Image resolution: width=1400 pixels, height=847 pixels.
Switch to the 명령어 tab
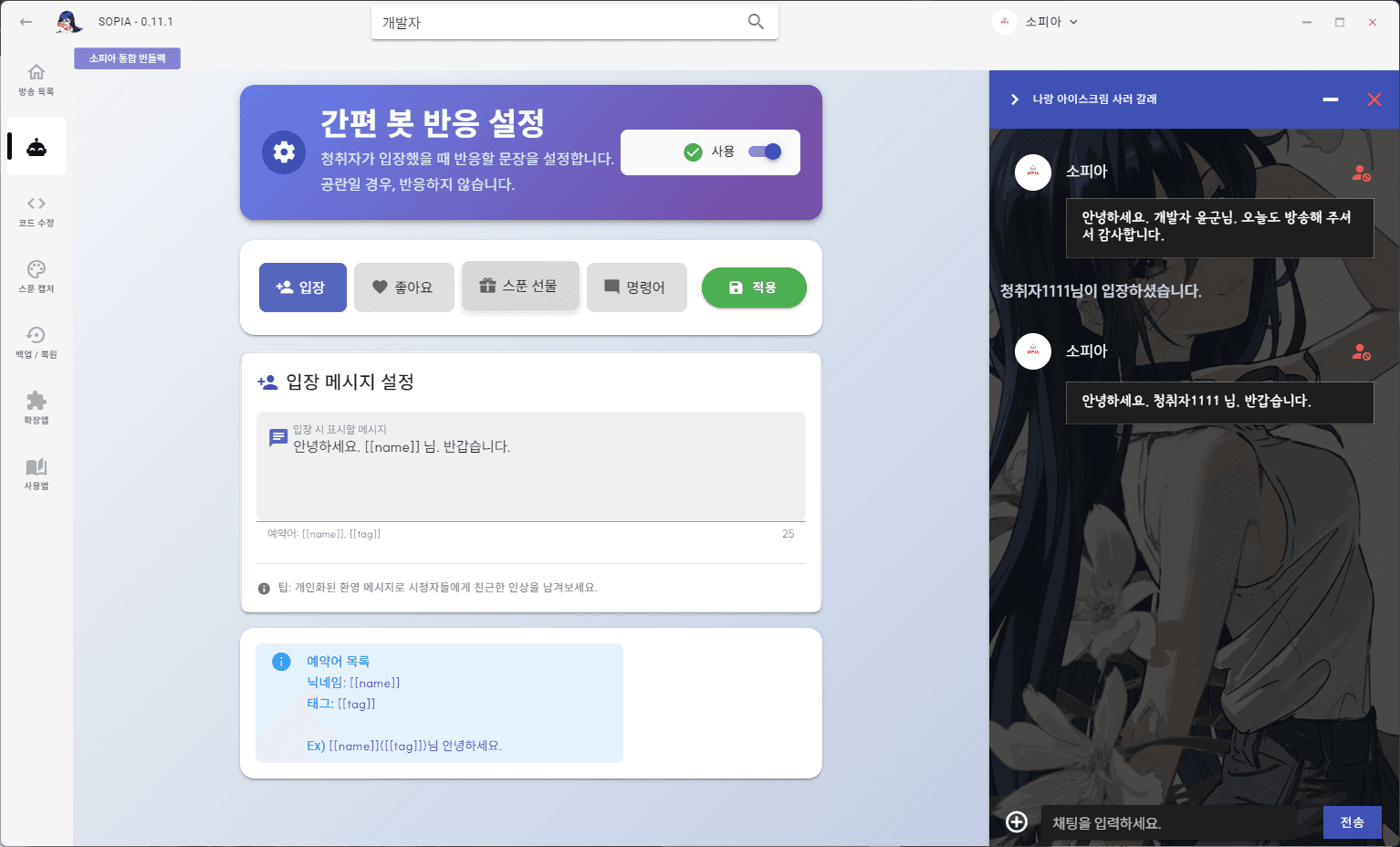click(x=636, y=287)
